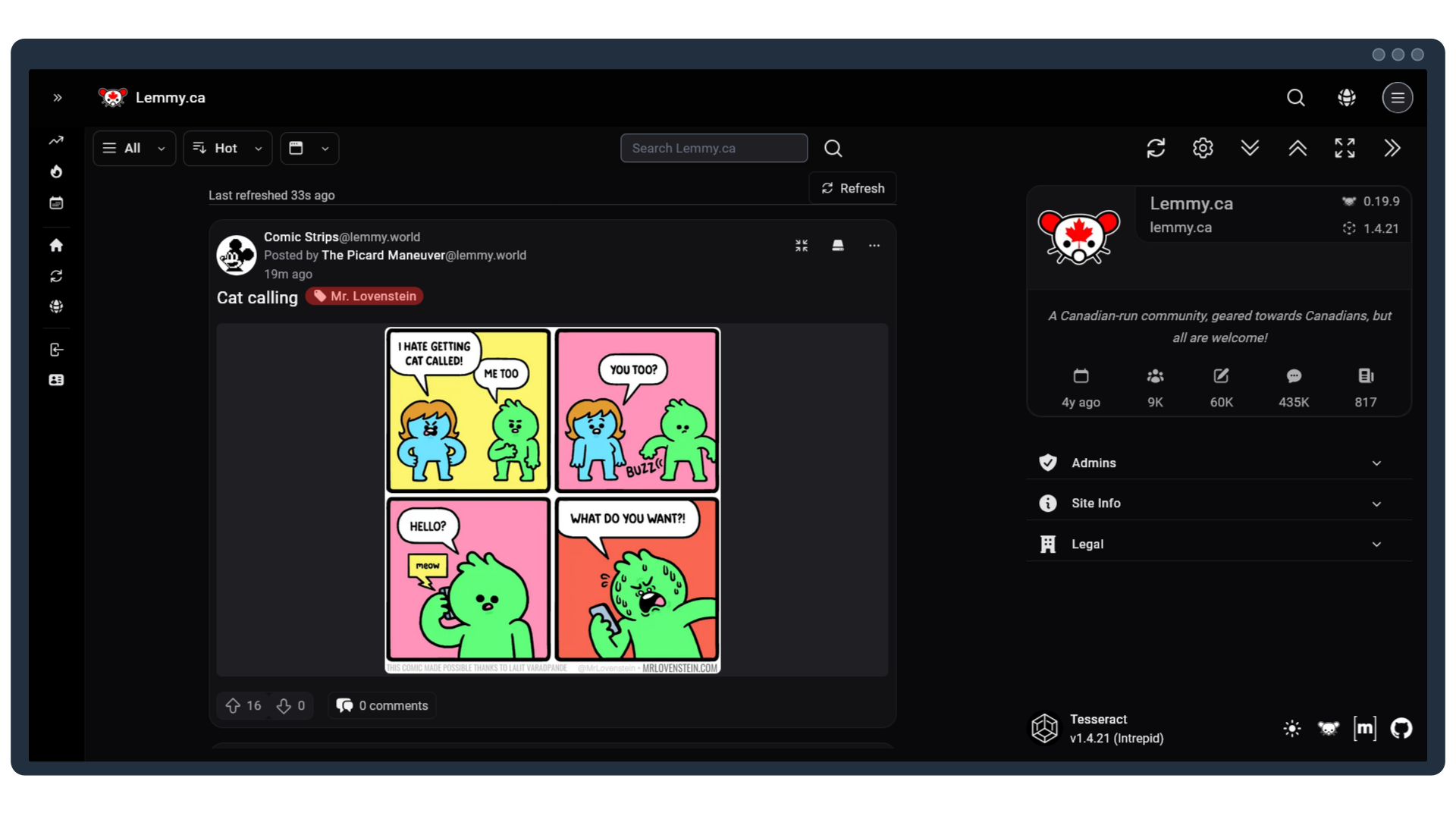Image resolution: width=1456 pixels, height=819 pixels.
Task: Open the GitHub repository icon in the footer
Action: click(1402, 728)
